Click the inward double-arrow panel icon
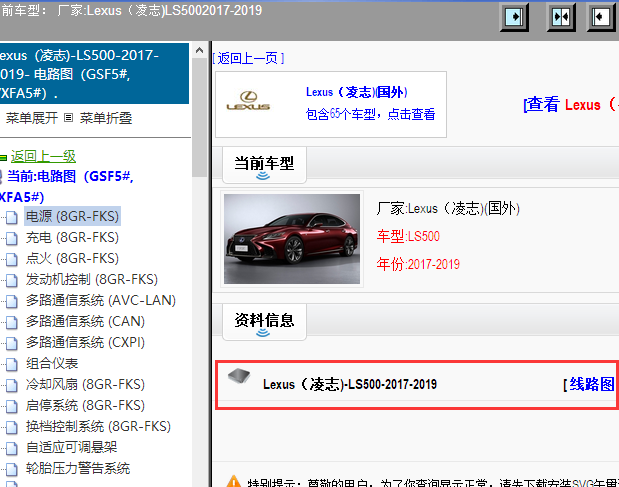The height and width of the screenshot is (487, 619). pyautogui.click(x=561, y=17)
